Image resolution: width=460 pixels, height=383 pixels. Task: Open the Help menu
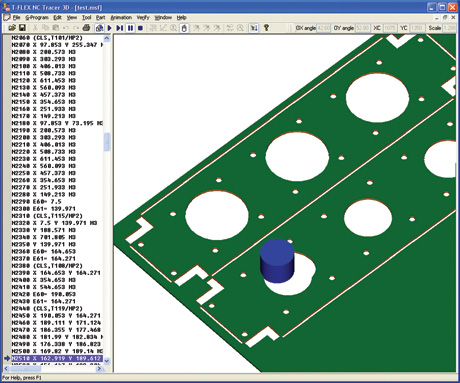pos(181,17)
